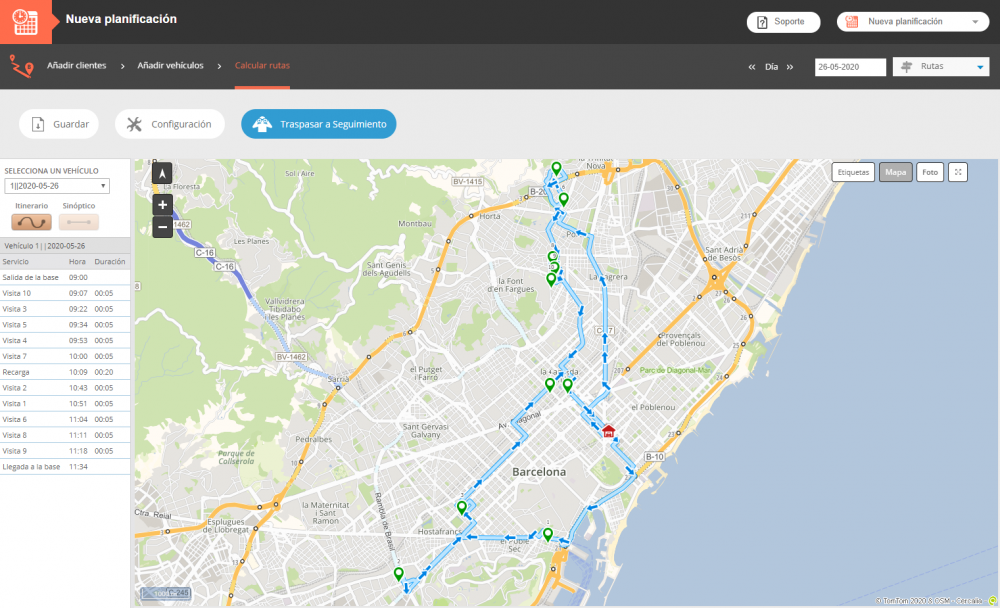Click the fullscreen map expand icon

pos(958,172)
